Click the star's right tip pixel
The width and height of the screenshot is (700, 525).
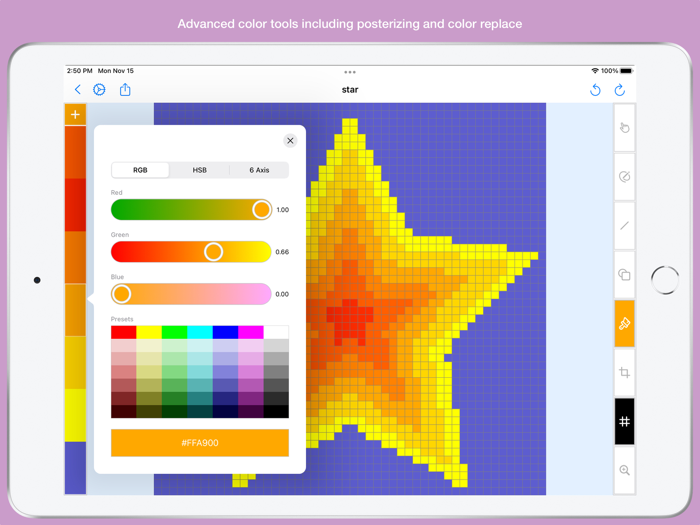coord(534,256)
